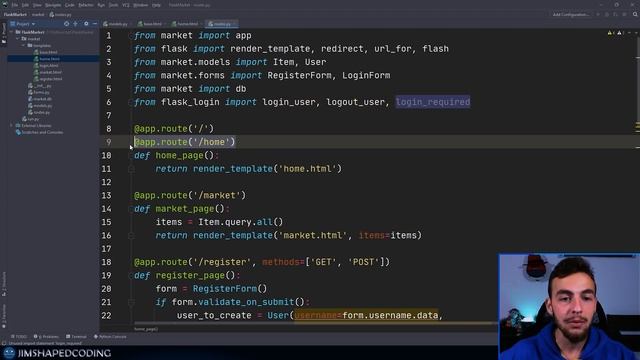The width and height of the screenshot is (640, 360).
Task: Fold the home_page function at line 10
Action: pos(131,156)
